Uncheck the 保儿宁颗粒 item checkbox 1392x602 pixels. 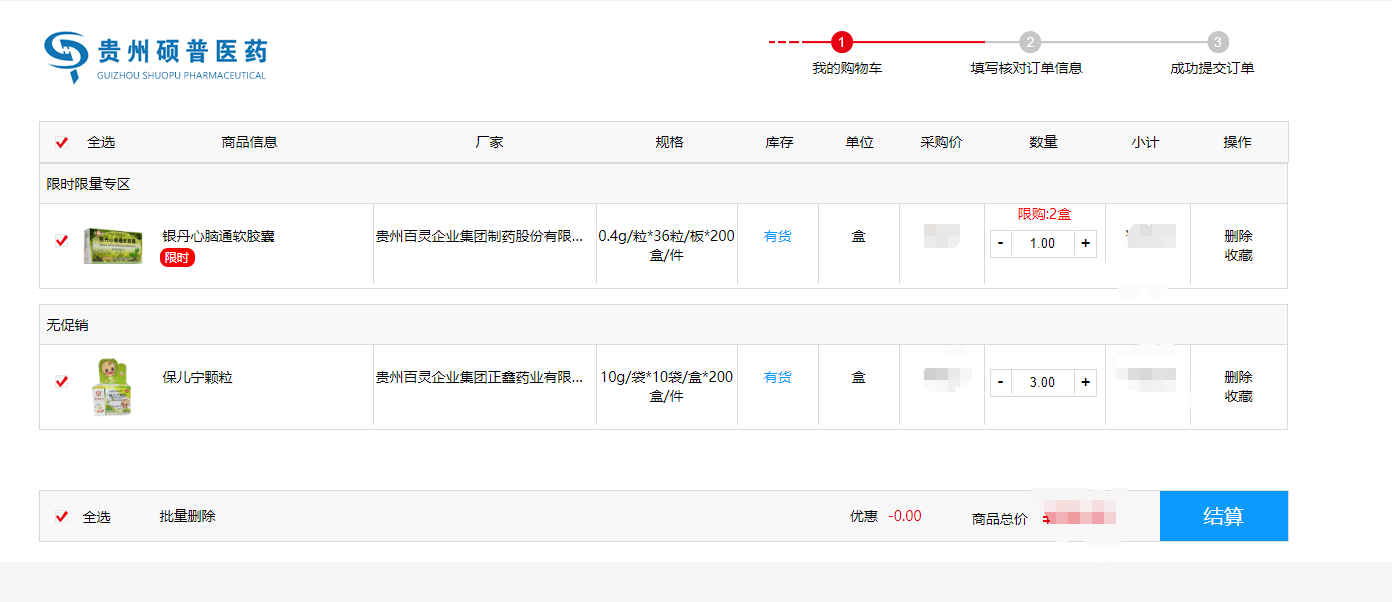62,382
